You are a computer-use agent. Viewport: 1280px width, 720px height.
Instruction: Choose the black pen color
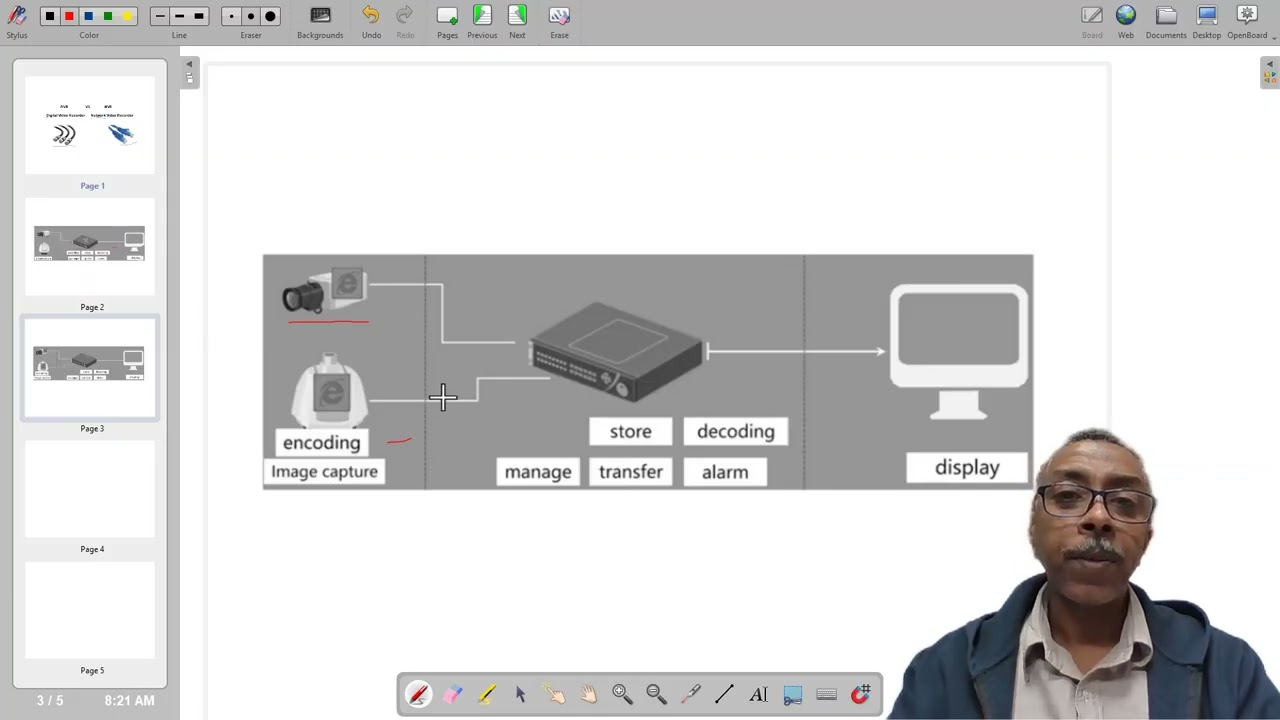(50, 16)
